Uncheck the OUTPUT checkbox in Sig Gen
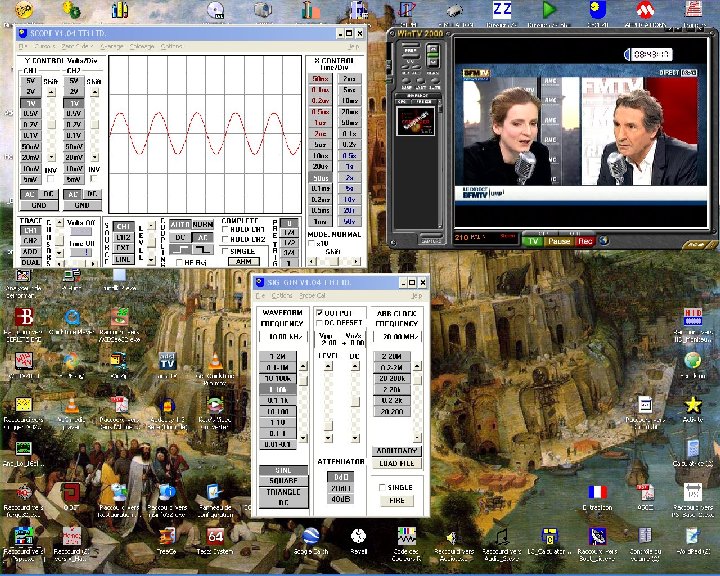The height and width of the screenshot is (576, 720). (x=320, y=313)
